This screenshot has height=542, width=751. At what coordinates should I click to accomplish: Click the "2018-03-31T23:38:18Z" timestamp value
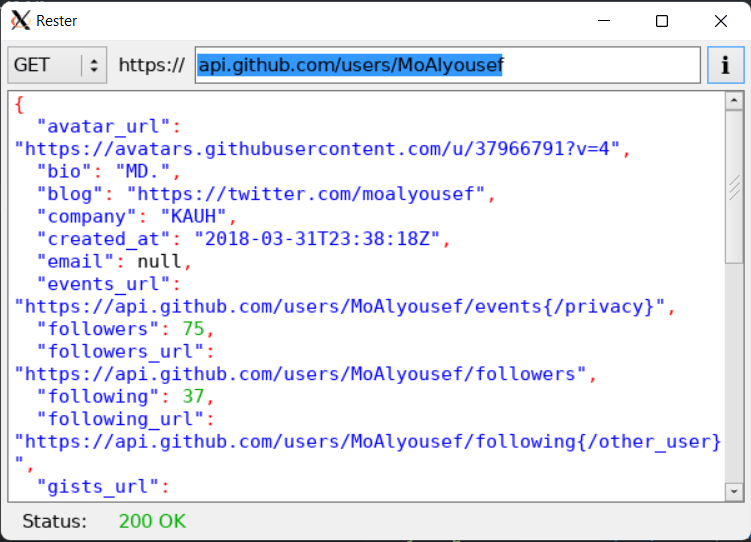coord(317,239)
